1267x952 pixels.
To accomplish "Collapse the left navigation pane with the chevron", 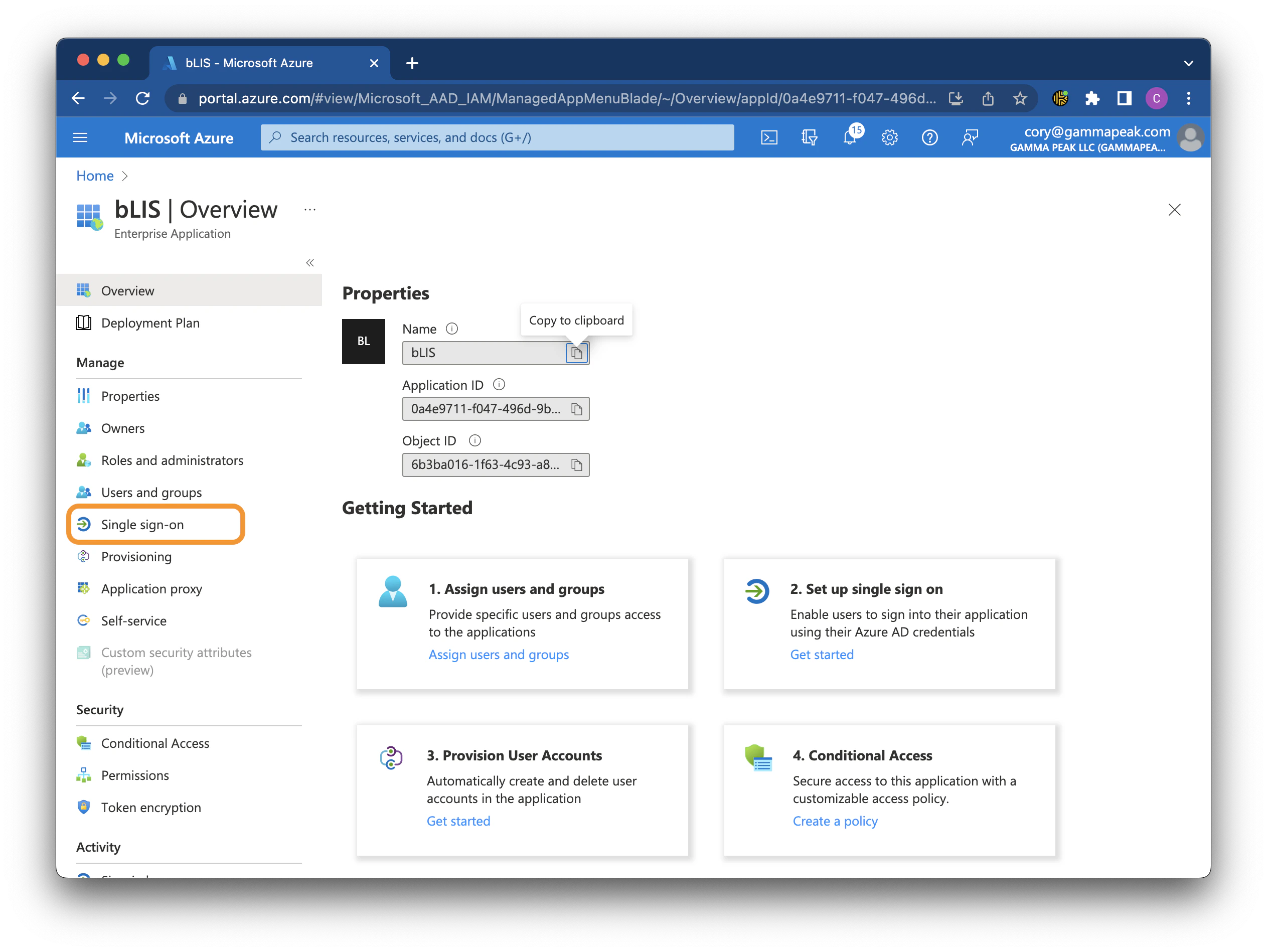I will click(310, 262).
